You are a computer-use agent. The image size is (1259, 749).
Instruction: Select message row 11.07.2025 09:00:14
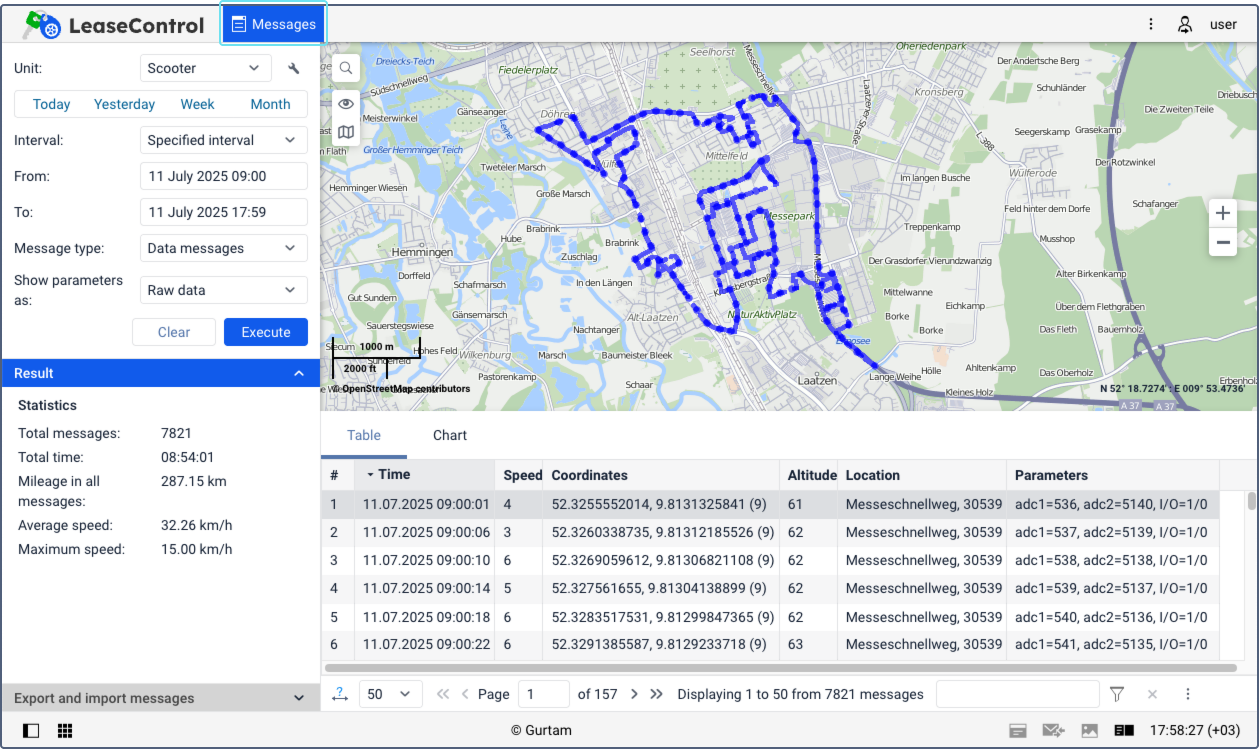[x=770, y=588]
